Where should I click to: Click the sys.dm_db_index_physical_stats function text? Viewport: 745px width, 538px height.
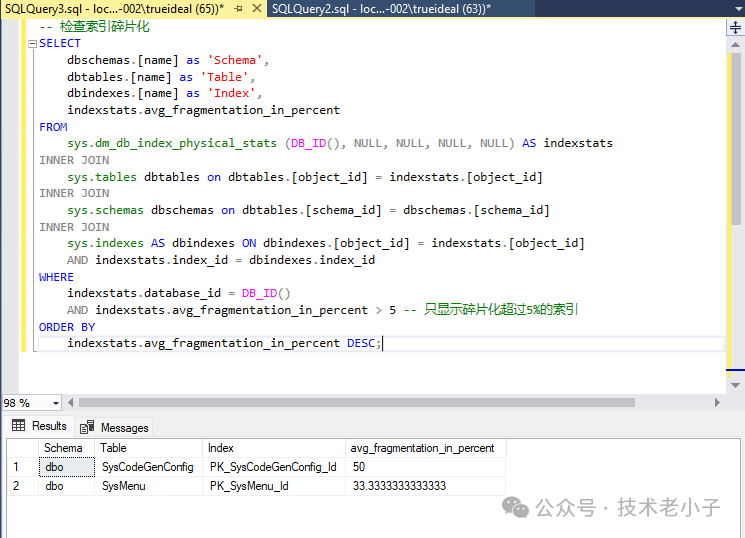172,144
